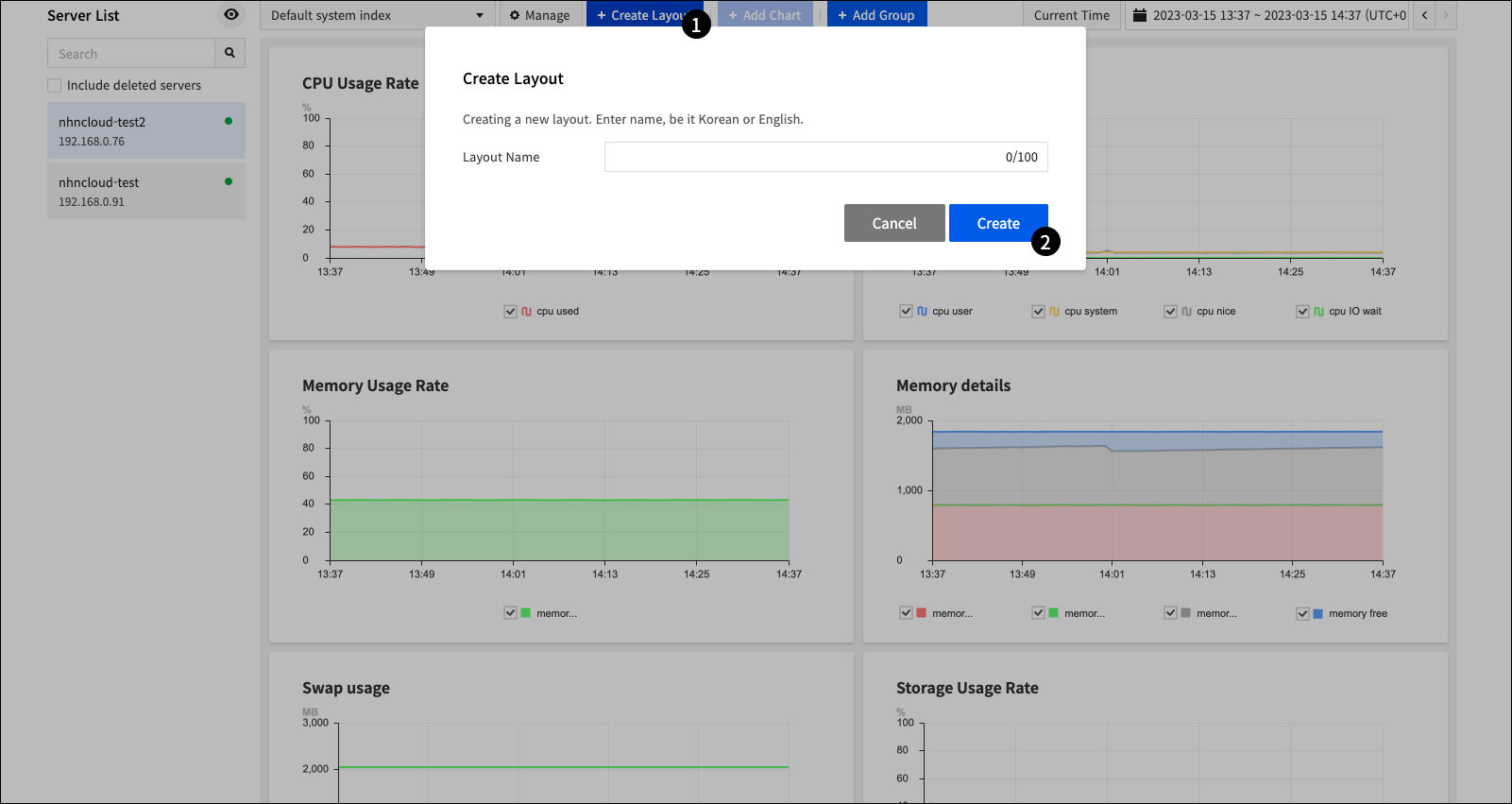Open the Current Time selector

click(x=1071, y=15)
